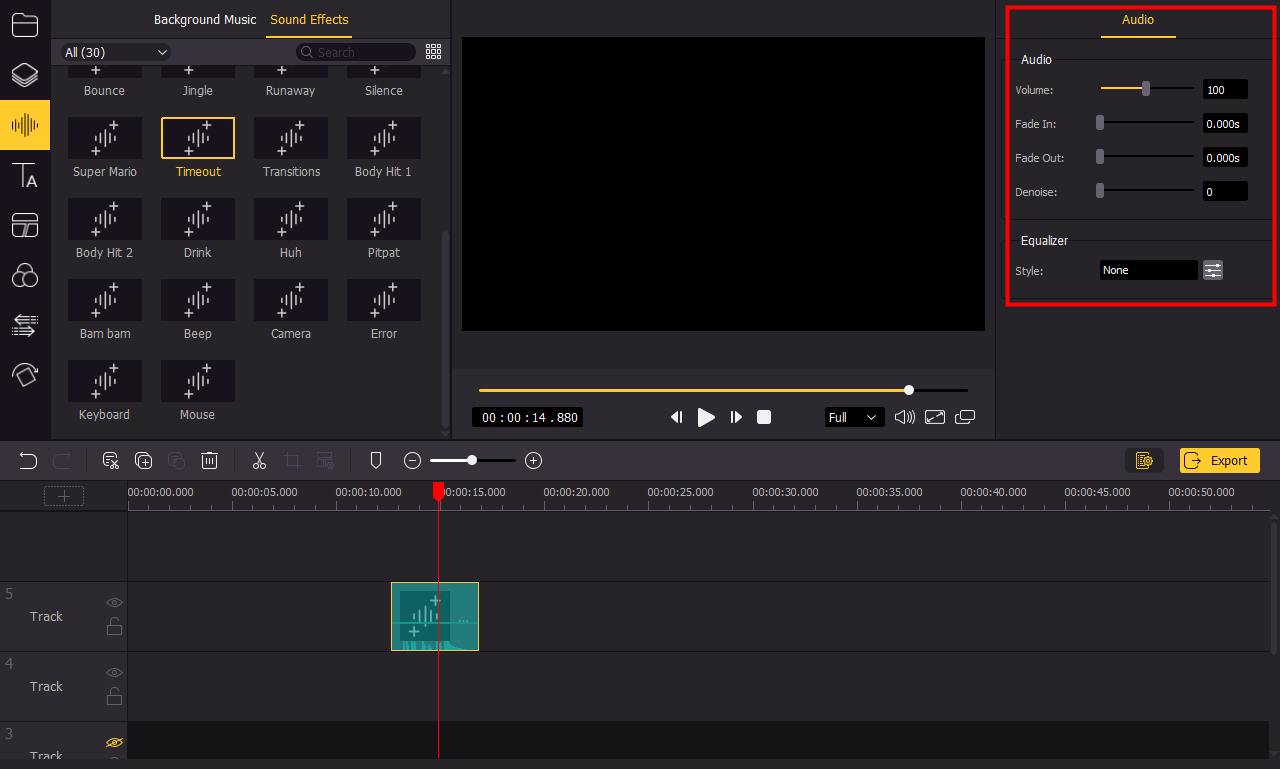Viewport: 1280px width, 769px height.
Task: Add a marker with the marker icon
Action: pyautogui.click(x=376, y=461)
